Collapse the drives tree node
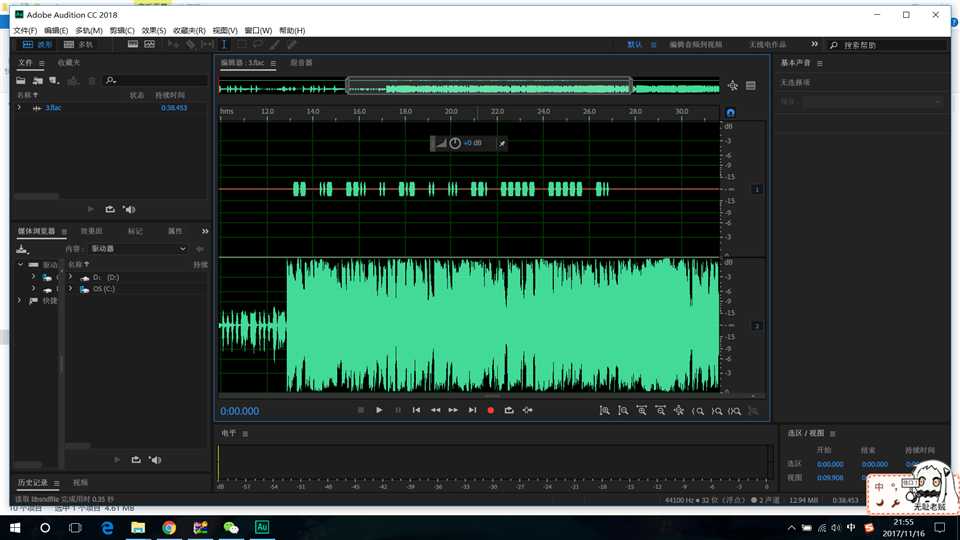 20,264
